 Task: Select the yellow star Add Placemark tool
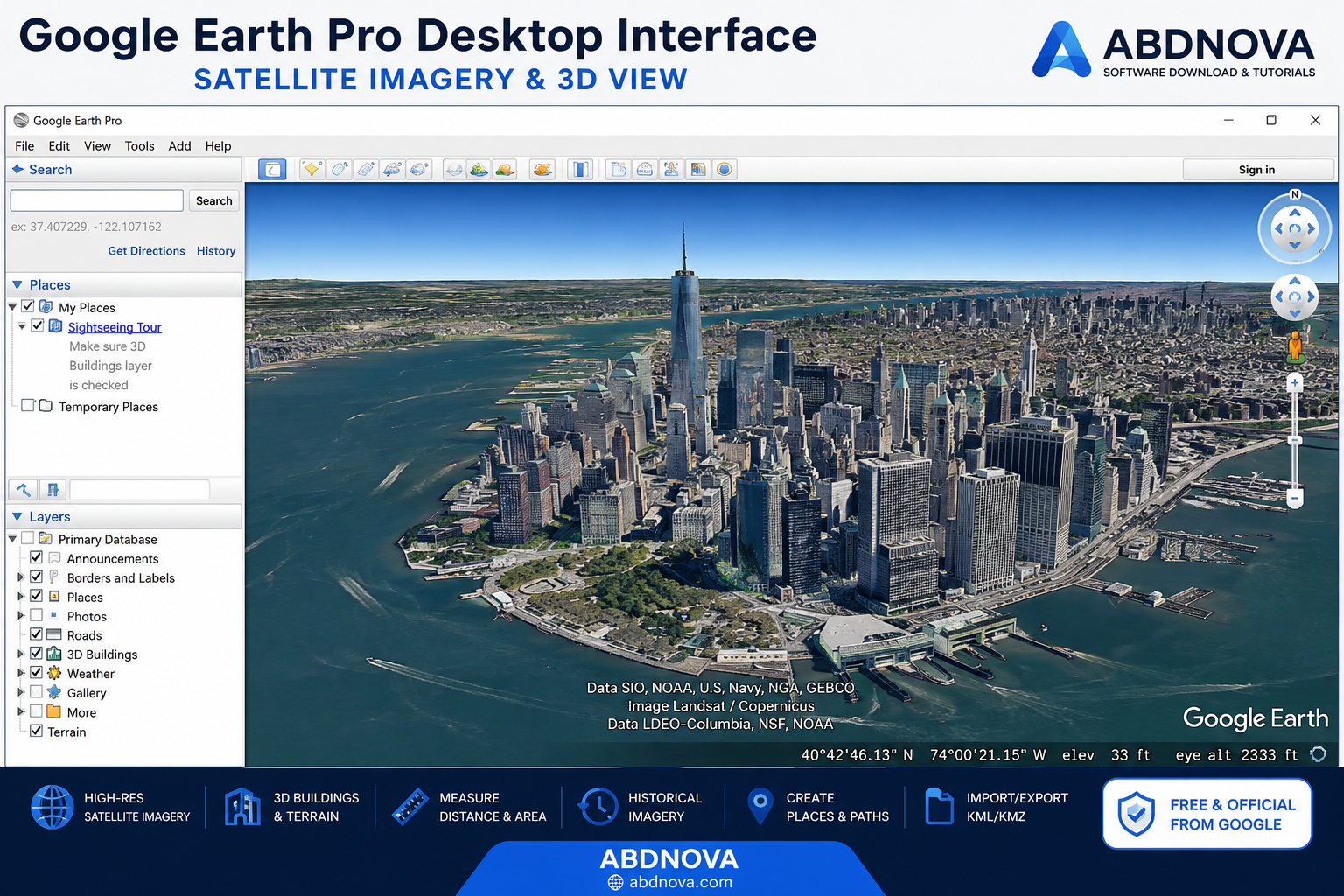[311, 169]
